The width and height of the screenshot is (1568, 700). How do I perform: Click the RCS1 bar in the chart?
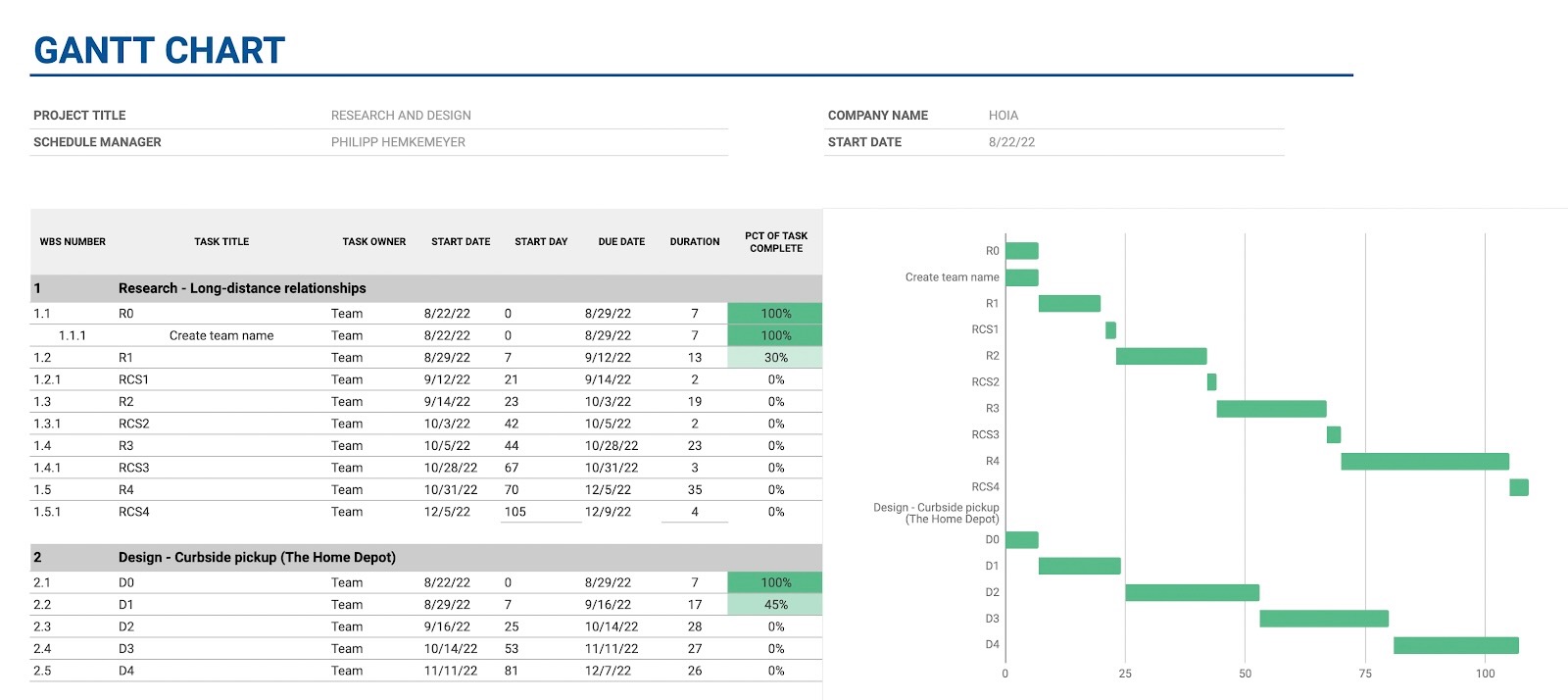(x=1110, y=330)
